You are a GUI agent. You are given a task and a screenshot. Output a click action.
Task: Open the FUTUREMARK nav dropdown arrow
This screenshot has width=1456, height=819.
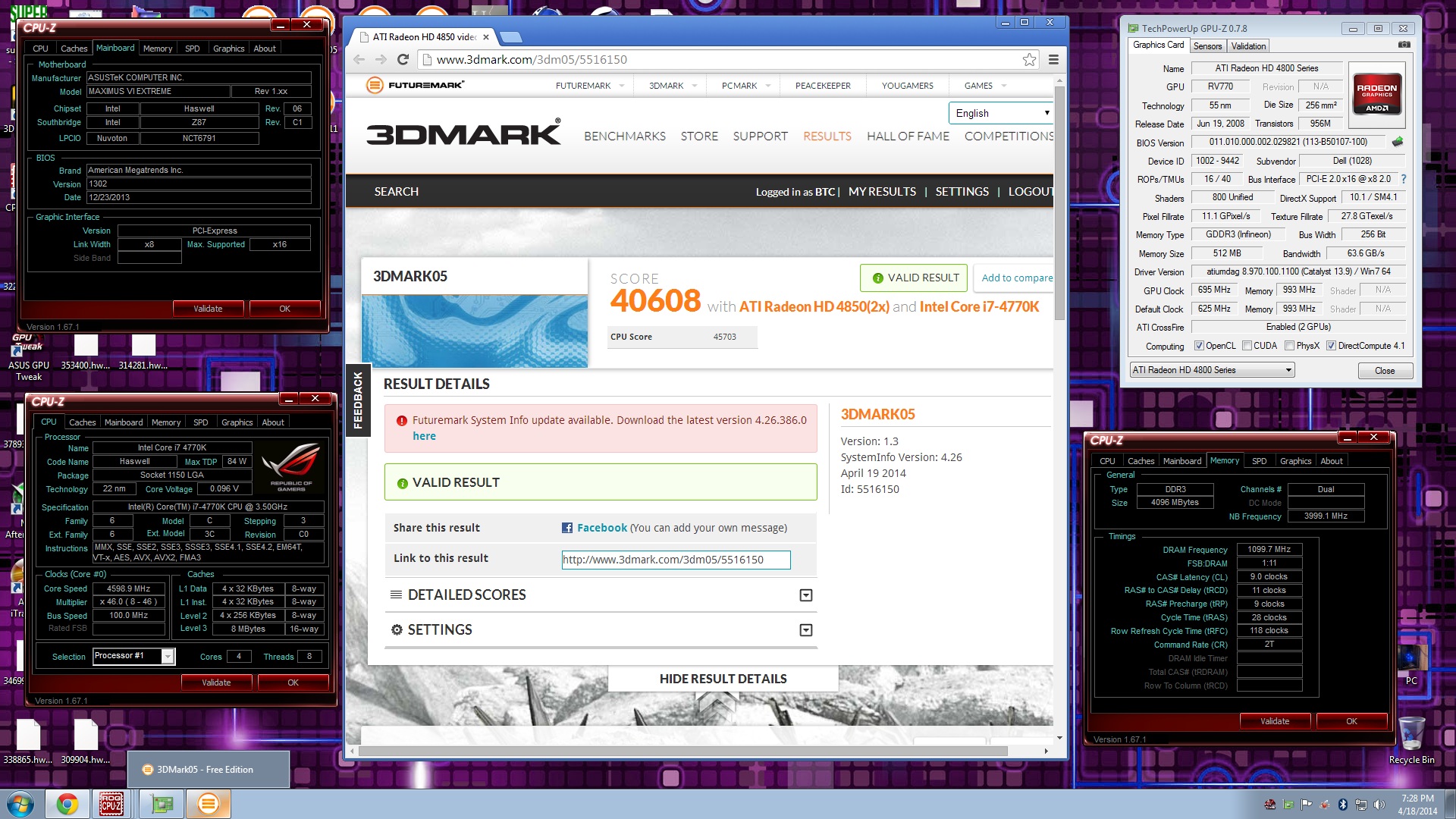(x=622, y=86)
